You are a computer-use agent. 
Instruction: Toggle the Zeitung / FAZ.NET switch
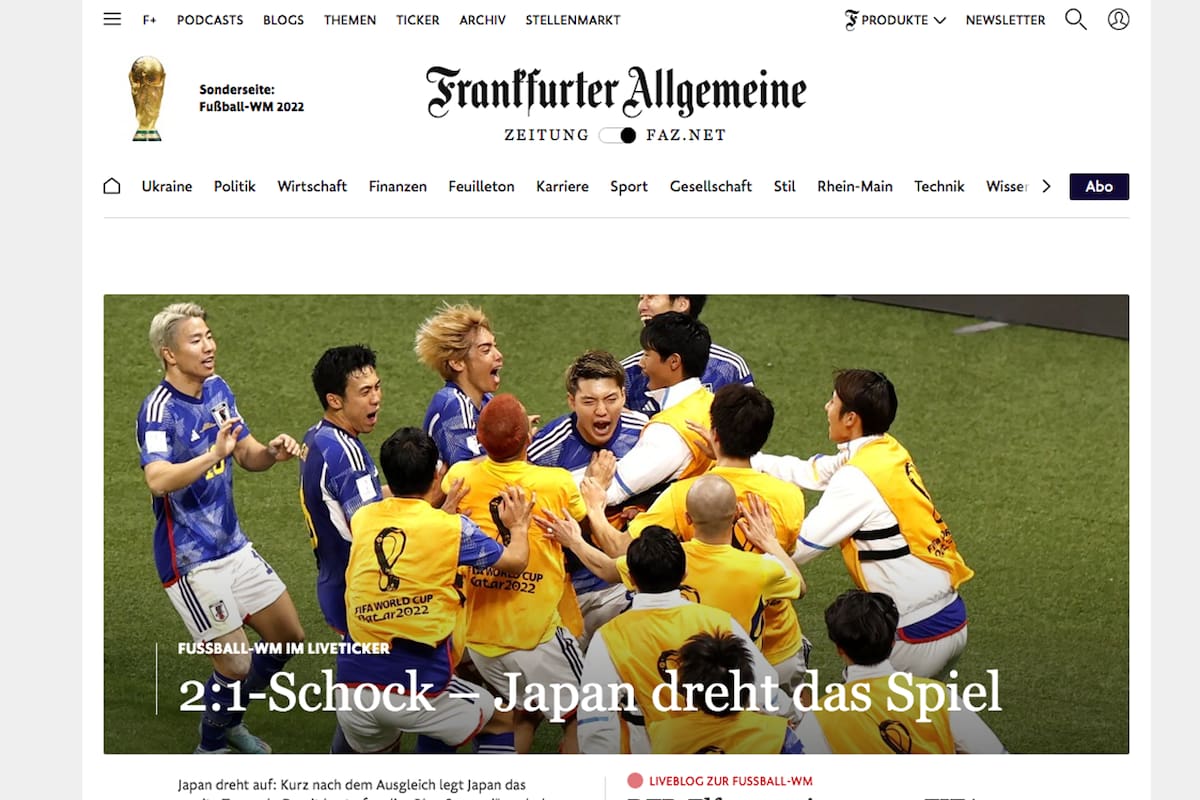tap(618, 135)
